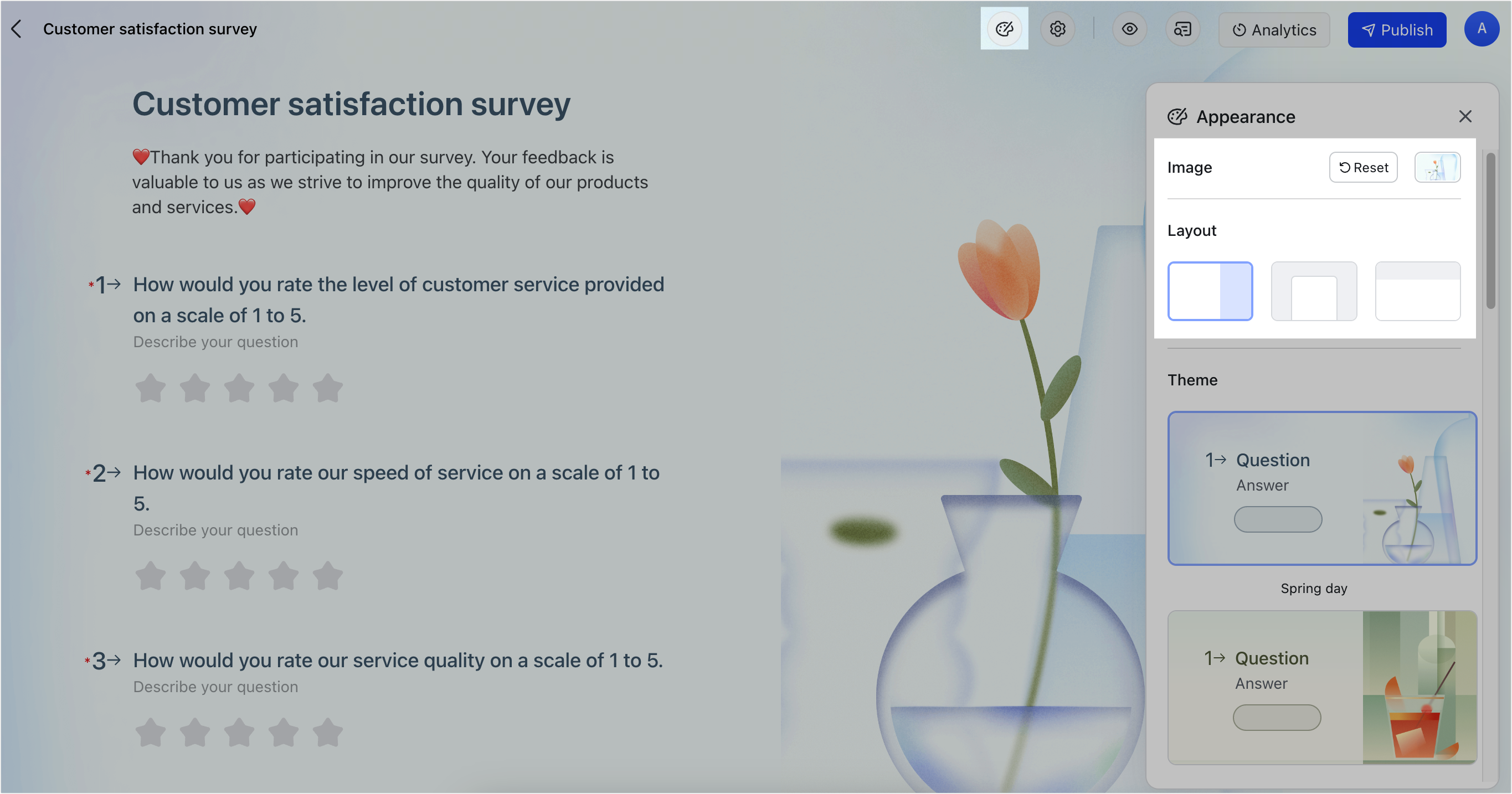1512x794 pixels.
Task: Select the top banner layout option
Action: 1417,291
